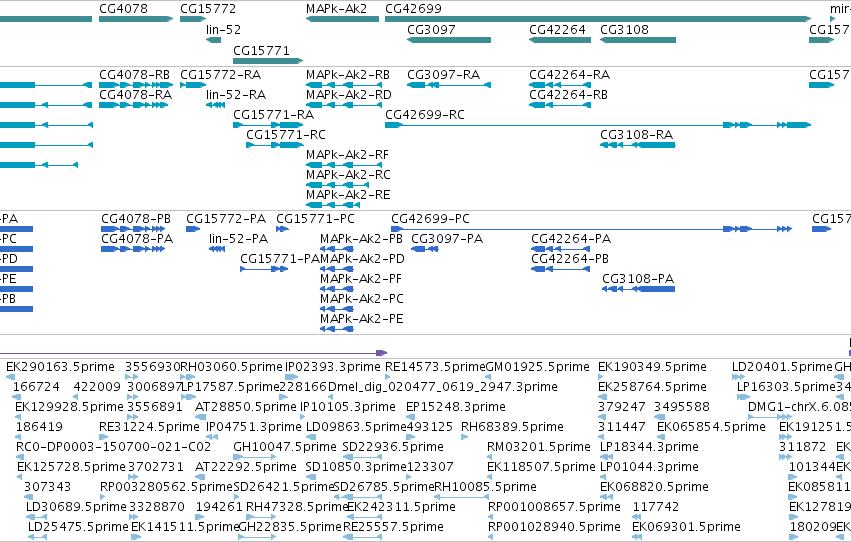Open transcript MAPk-Ak2-RF

coord(347,155)
